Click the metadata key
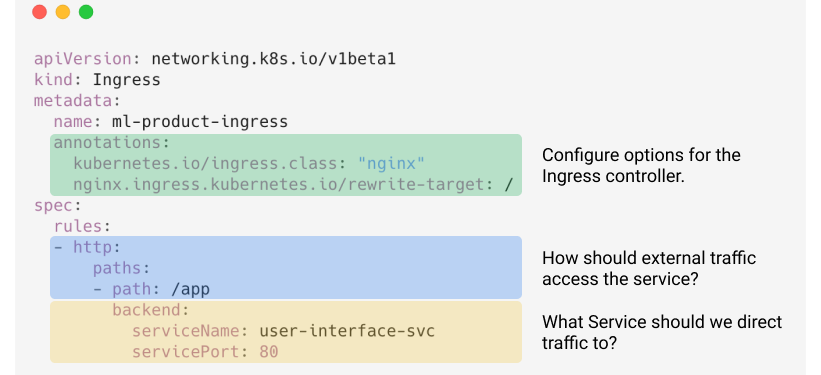The width and height of the screenshot is (821, 375). coord(73,101)
